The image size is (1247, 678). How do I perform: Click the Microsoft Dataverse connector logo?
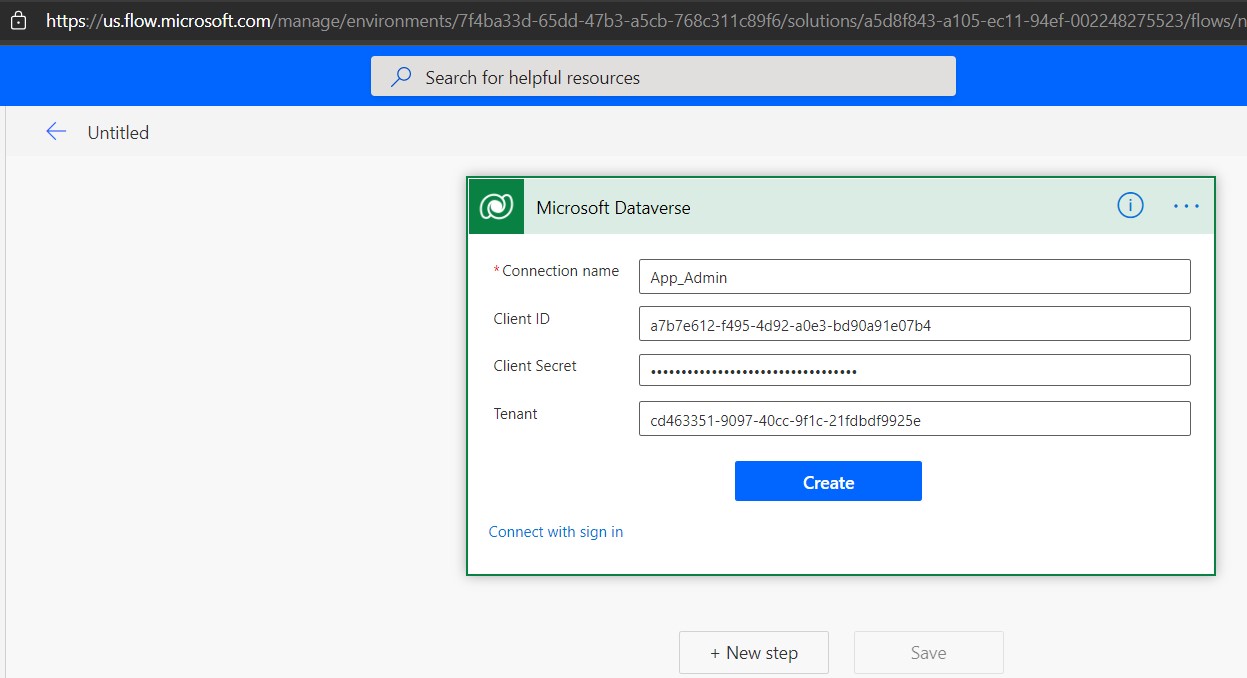496,207
